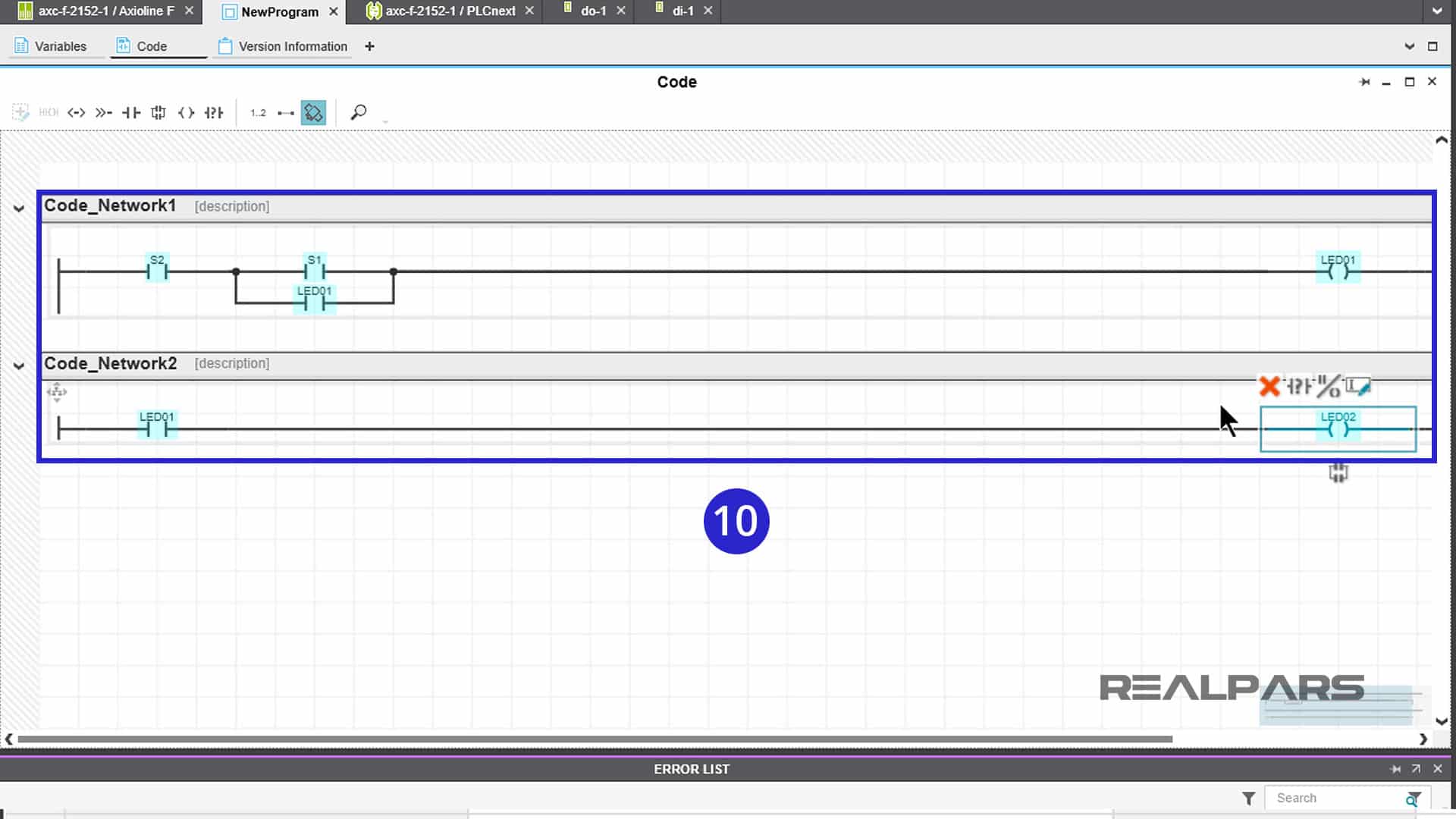Collapse Code_Network2 description expander
1456x819 pixels.
click(18, 364)
